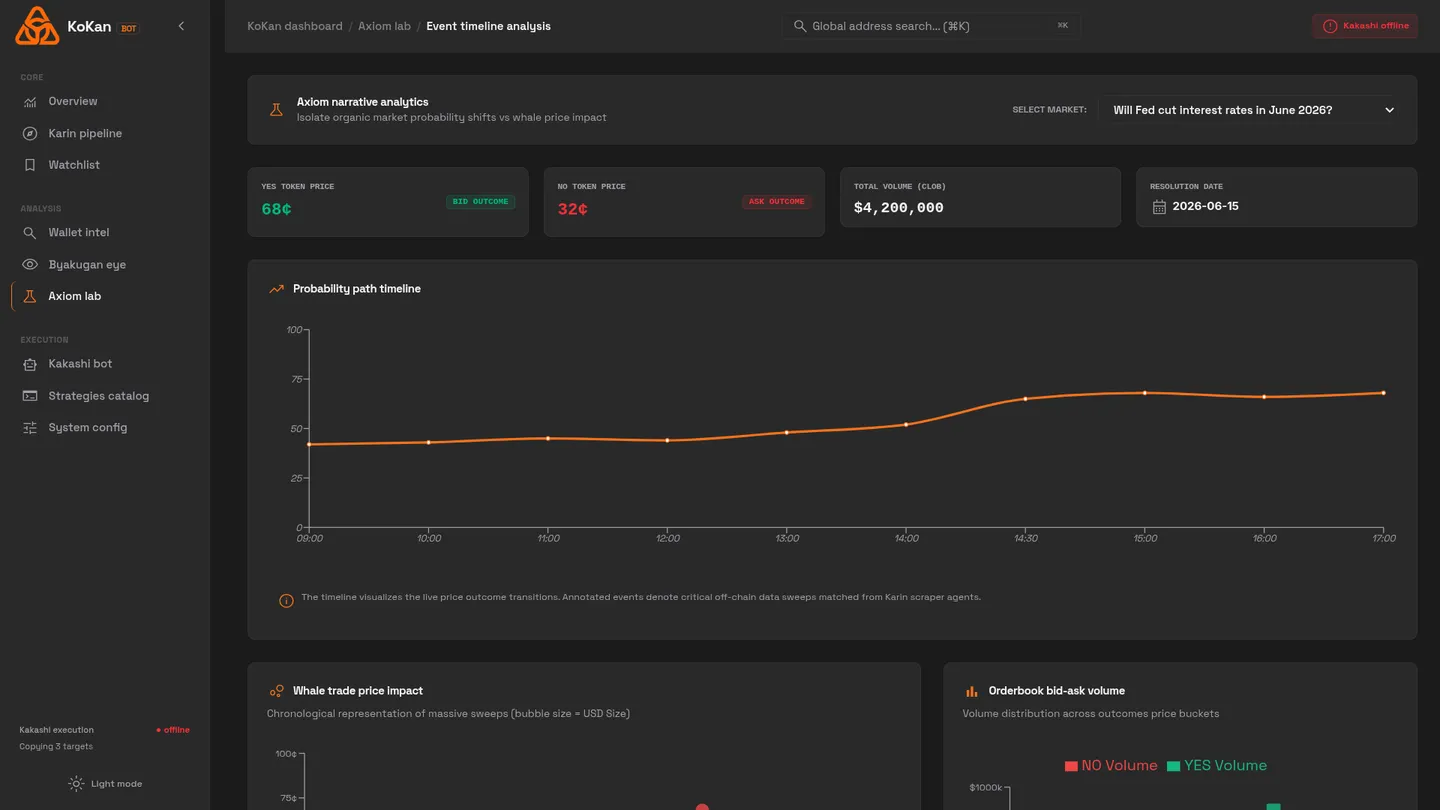Click the Byakugan eye icon

pyautogui.click(x=30, y=264)
